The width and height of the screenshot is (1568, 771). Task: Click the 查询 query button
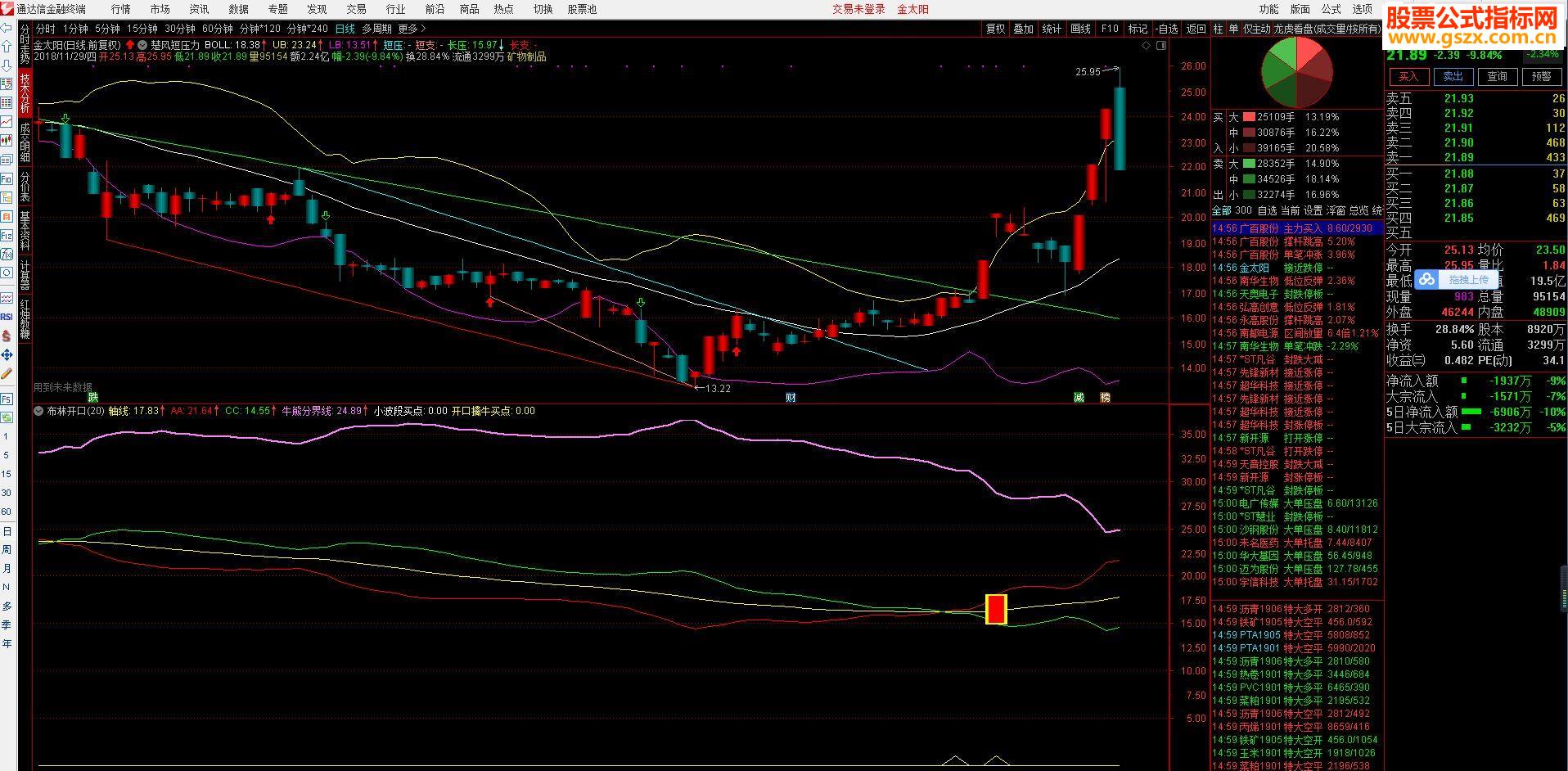(x=1498, y=77)
